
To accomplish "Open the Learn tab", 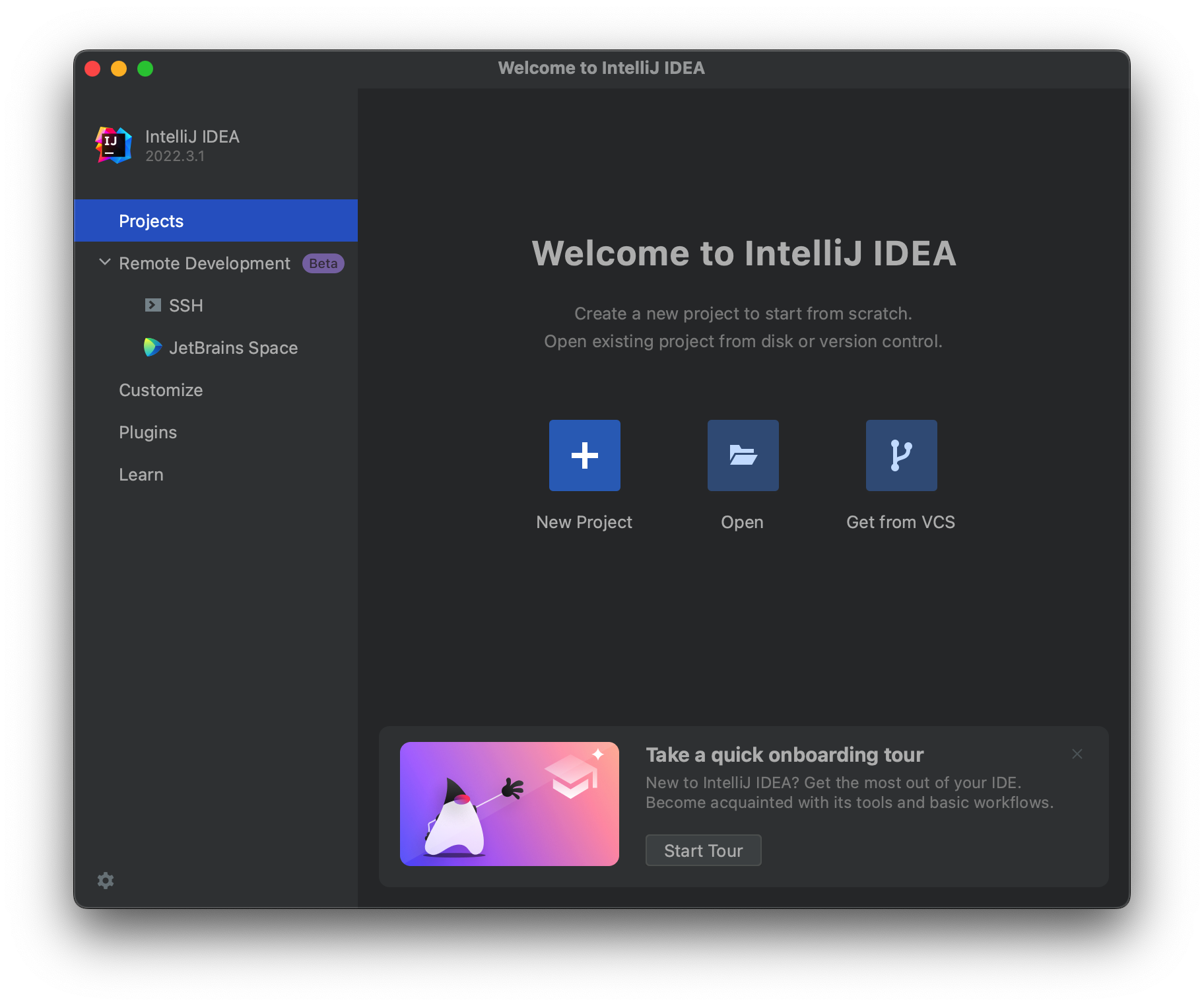I will 216,474.
